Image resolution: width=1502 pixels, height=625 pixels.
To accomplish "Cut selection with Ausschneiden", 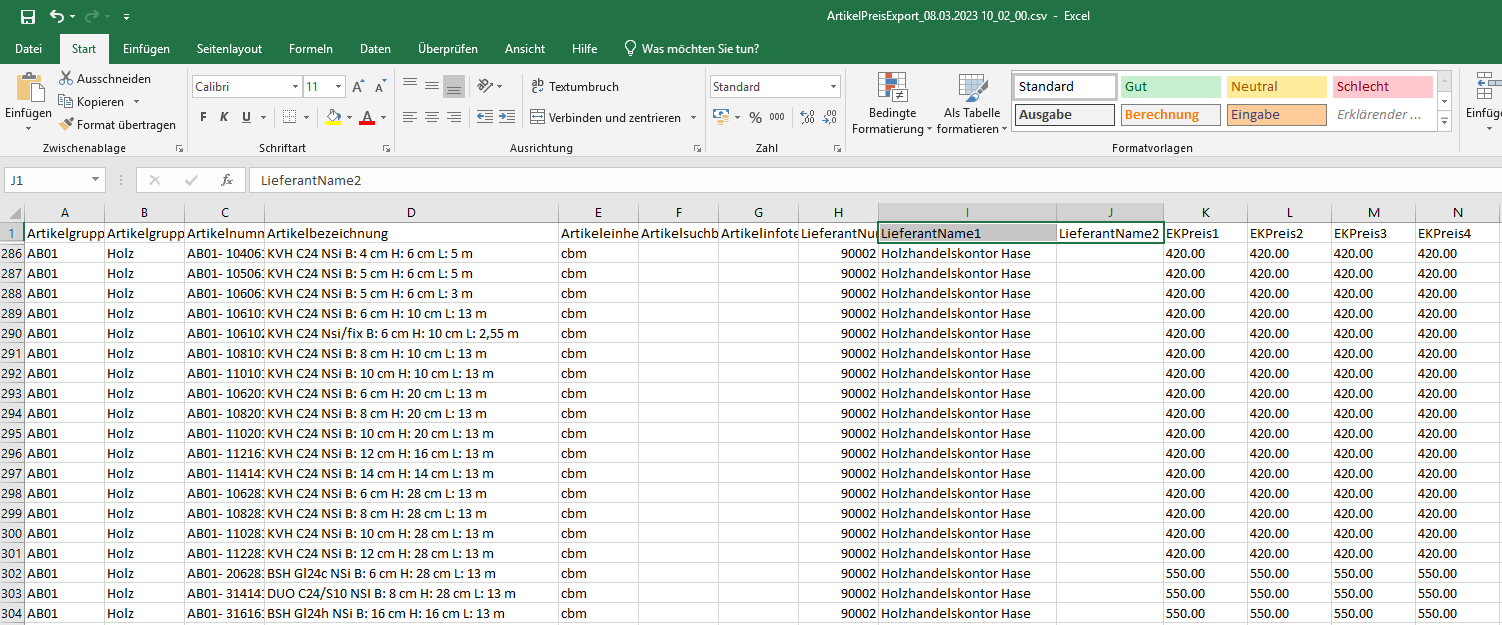I will click(x=104, y=78).
